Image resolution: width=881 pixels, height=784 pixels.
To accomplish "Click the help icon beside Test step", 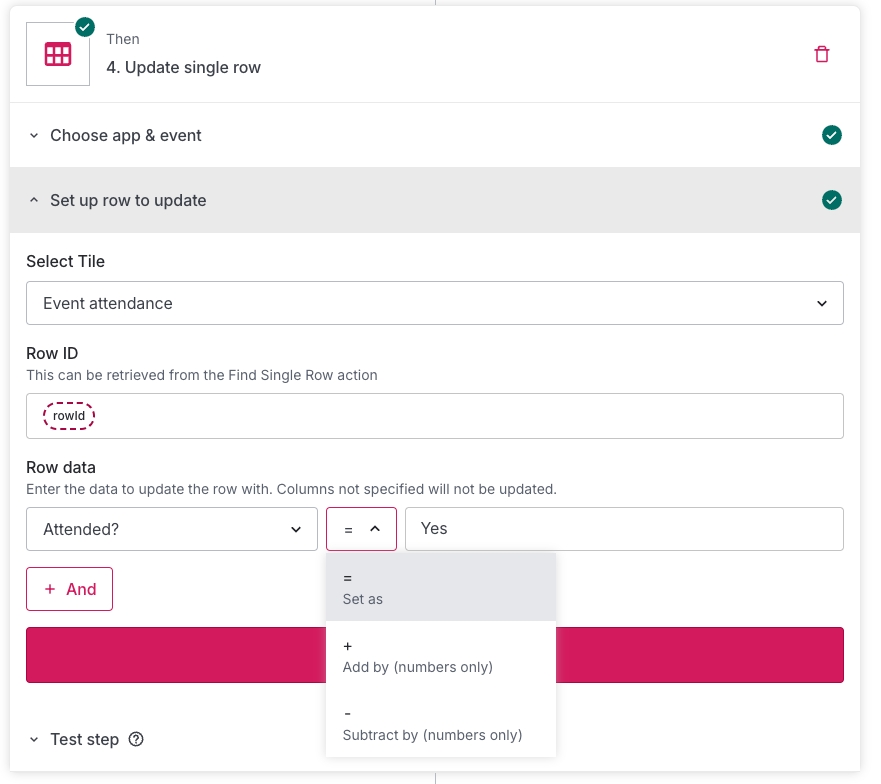I will click(137, 739).
